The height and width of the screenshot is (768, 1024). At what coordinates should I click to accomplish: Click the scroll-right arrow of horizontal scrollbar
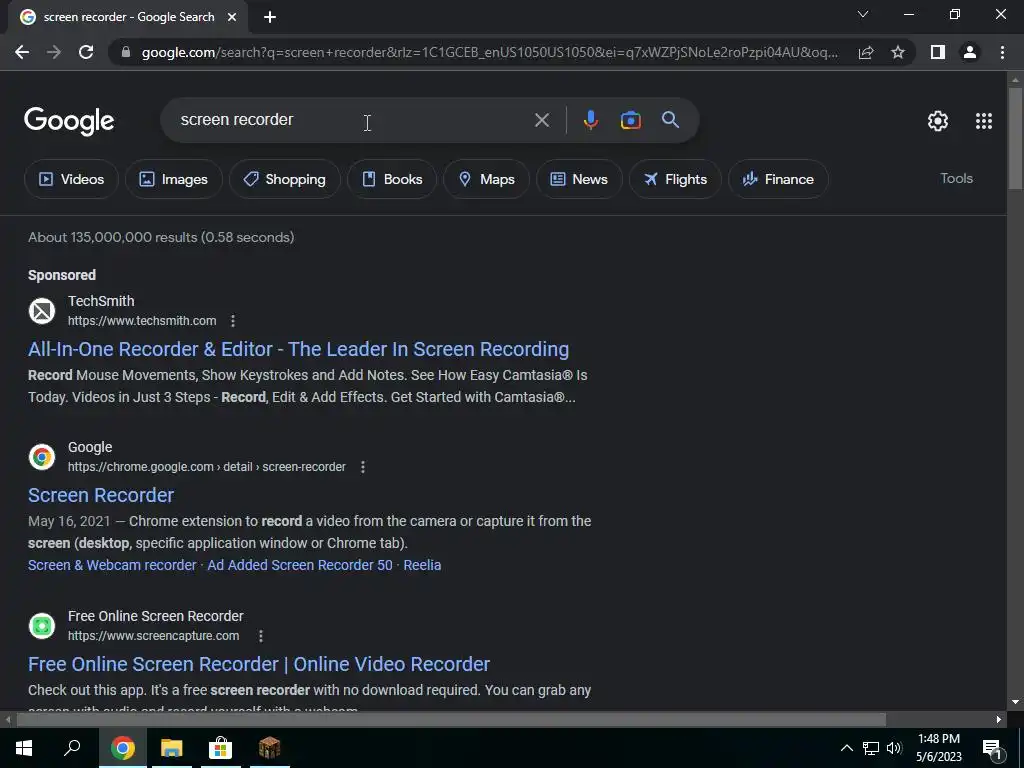click(x=999, y=720)
